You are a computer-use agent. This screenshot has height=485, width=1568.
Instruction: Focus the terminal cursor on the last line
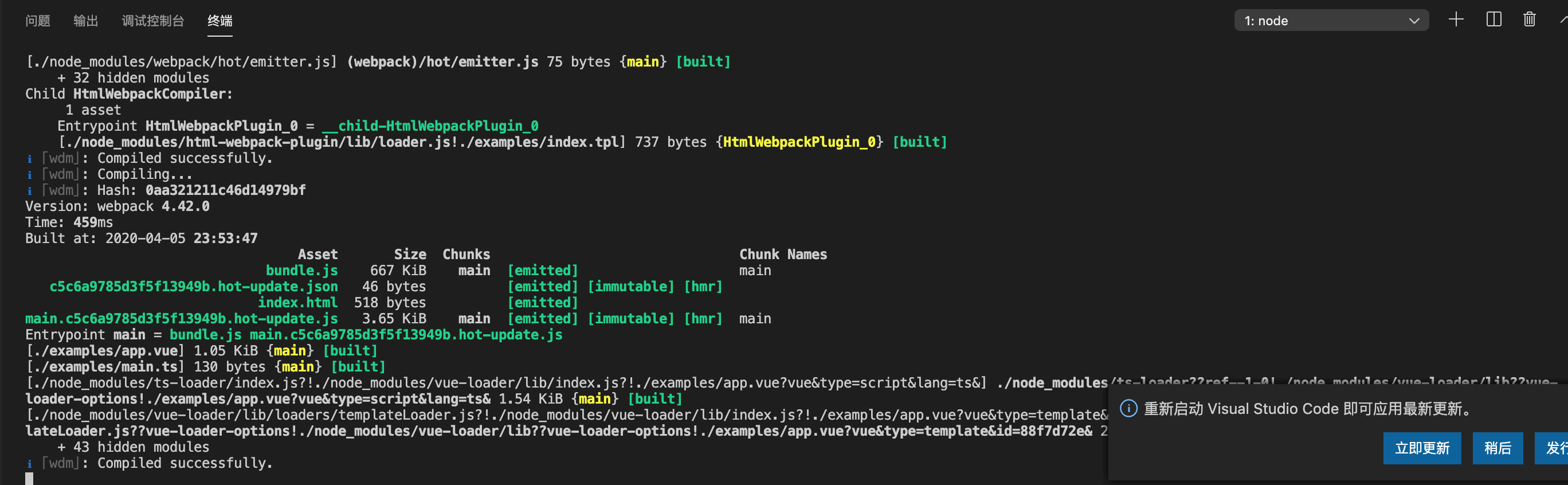coord(29,478)
